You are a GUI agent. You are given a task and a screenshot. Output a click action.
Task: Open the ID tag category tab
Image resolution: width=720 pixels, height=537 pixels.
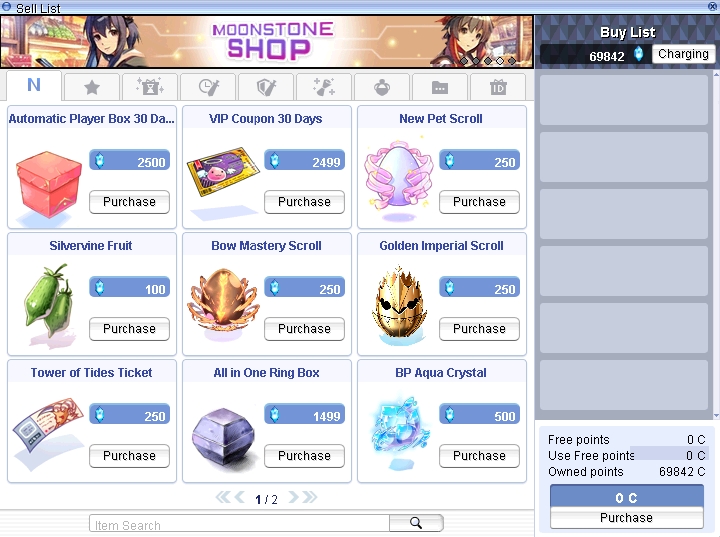click(498, 87)
